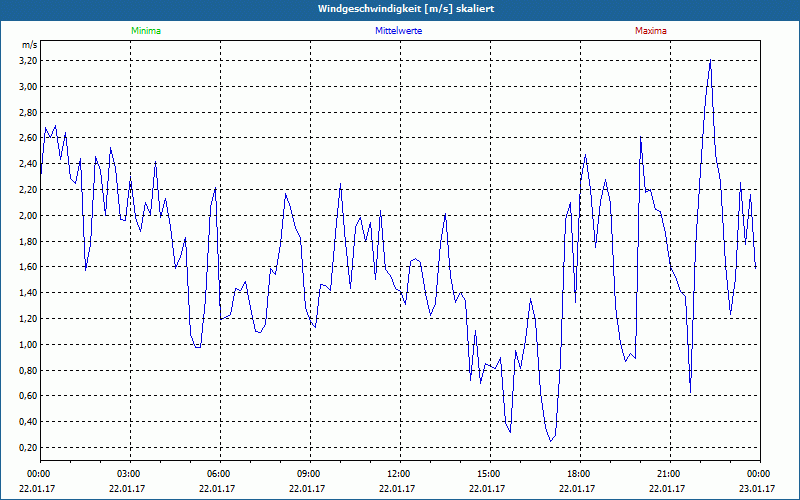Click the 1,60 y-axis value
The width and height of the screenshot is (800, 500).
point(29,267)
